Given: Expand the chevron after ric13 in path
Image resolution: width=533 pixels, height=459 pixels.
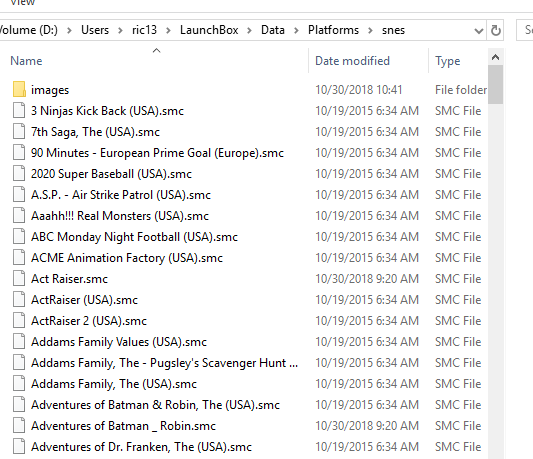Looking at the screenshot, I should point(168,31).
